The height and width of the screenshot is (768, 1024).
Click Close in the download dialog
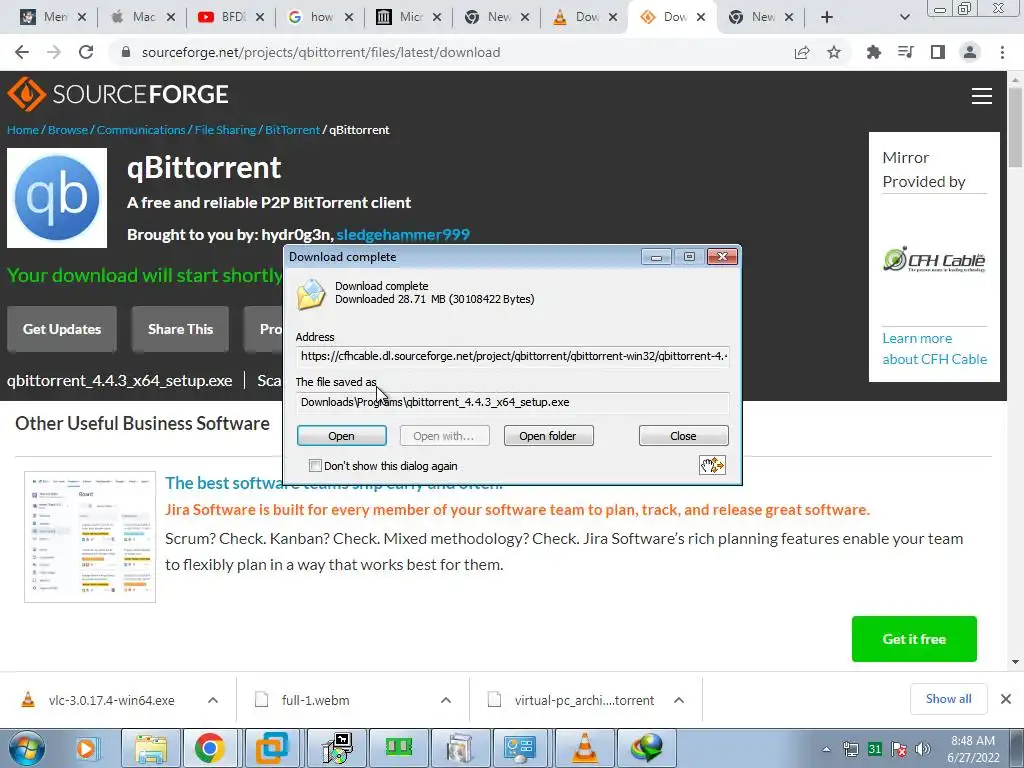[683, 436]
